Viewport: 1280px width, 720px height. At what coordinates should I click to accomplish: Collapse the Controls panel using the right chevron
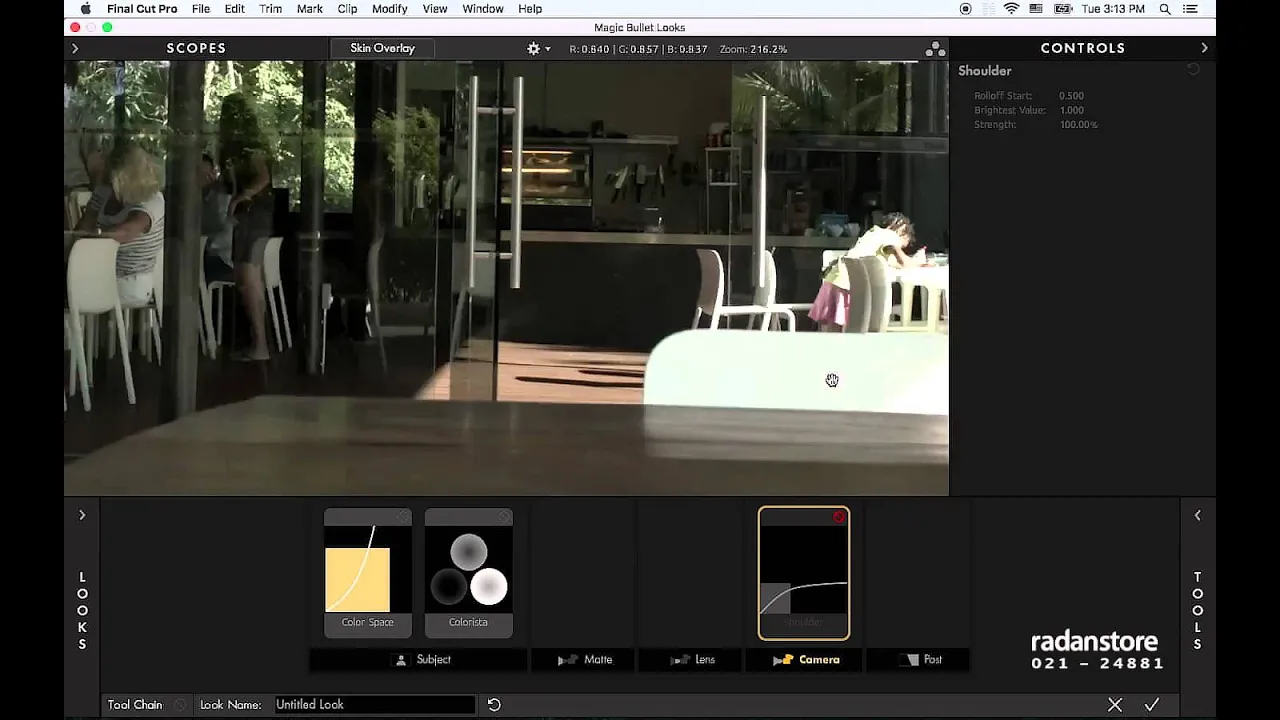click(x=1204, y=48)
